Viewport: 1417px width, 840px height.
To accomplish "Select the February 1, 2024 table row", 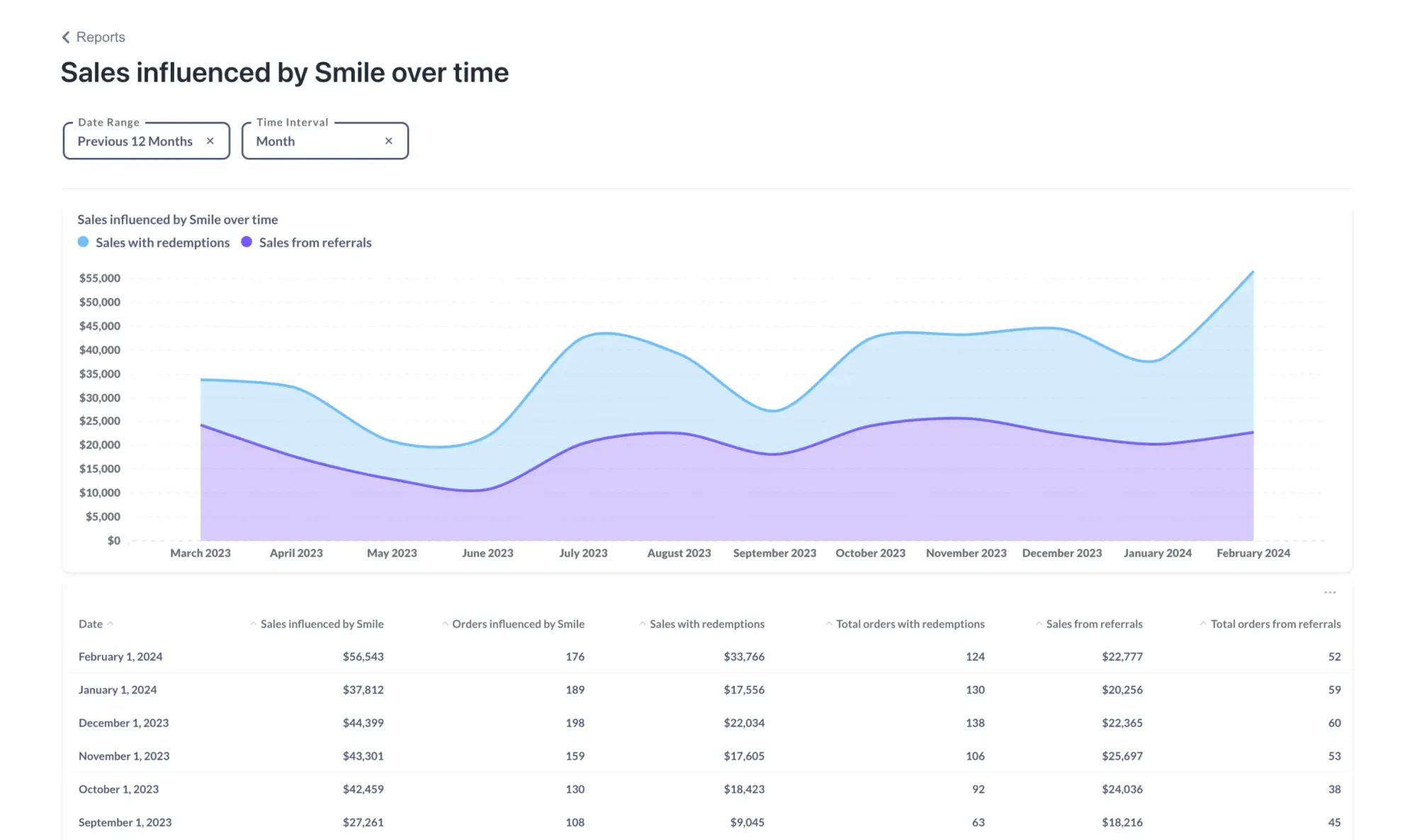I will pyautogui.click(x=120, y=657).
